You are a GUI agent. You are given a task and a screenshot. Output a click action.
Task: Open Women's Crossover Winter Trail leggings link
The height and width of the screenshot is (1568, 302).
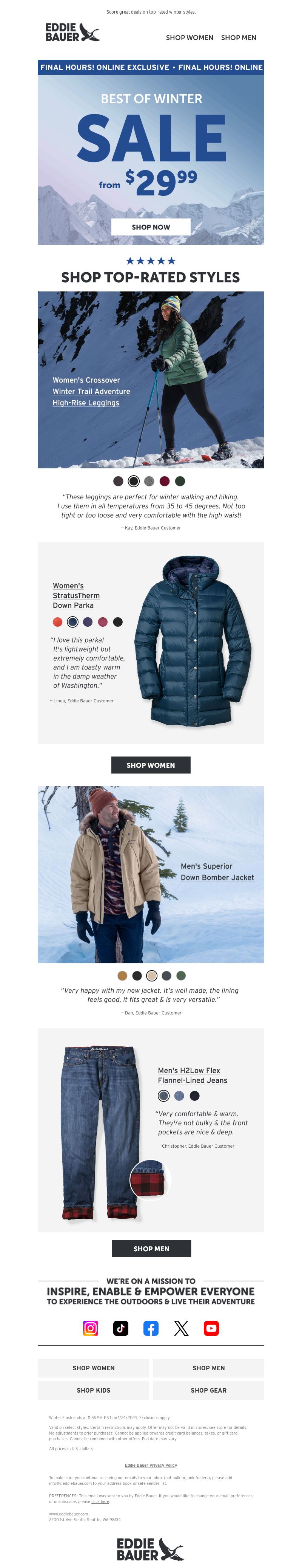(91, 391)
